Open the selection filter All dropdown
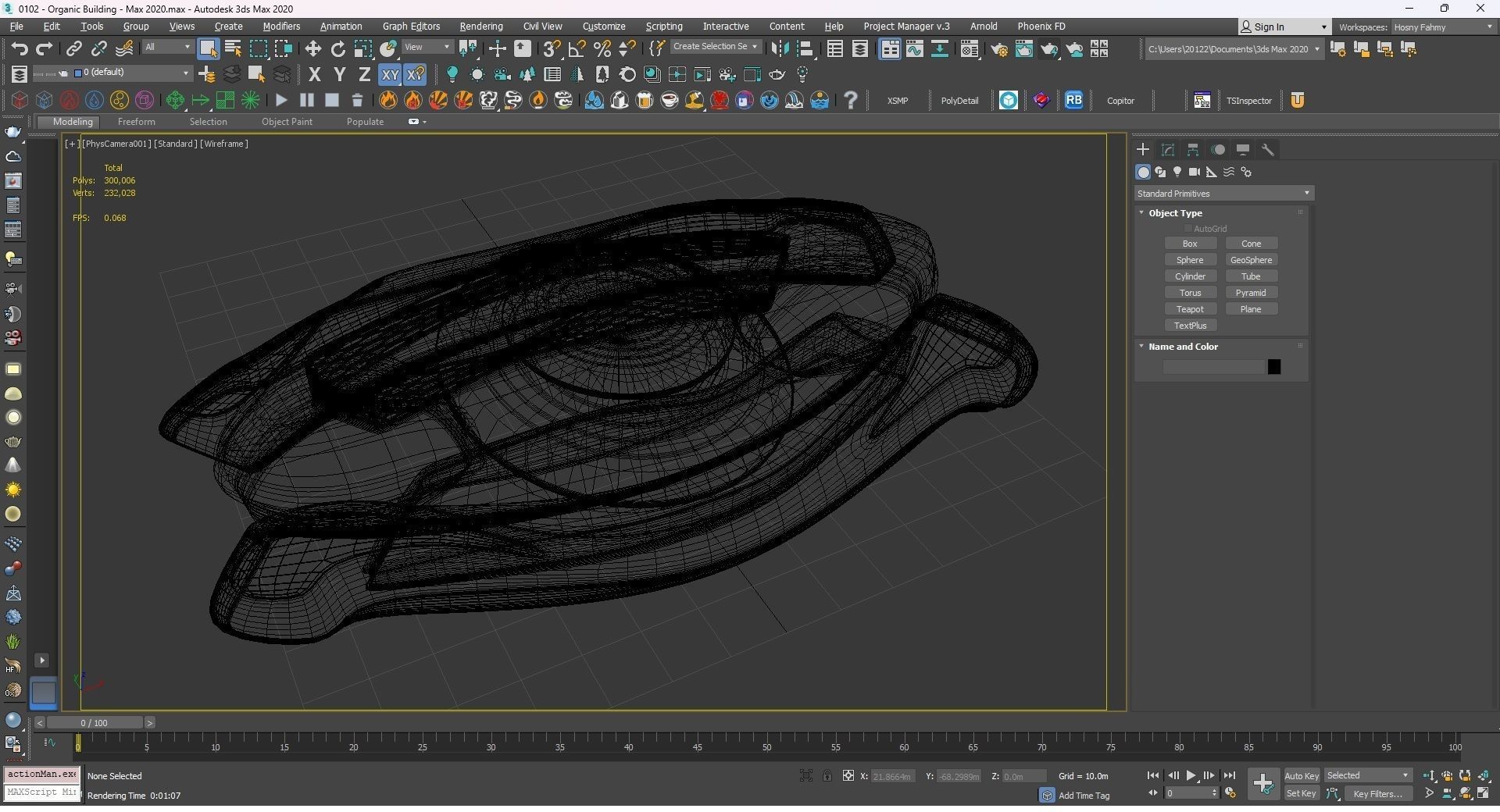The width and height of the screenshot is (1500, 812). pyautogui.click(x=167, y=47)
